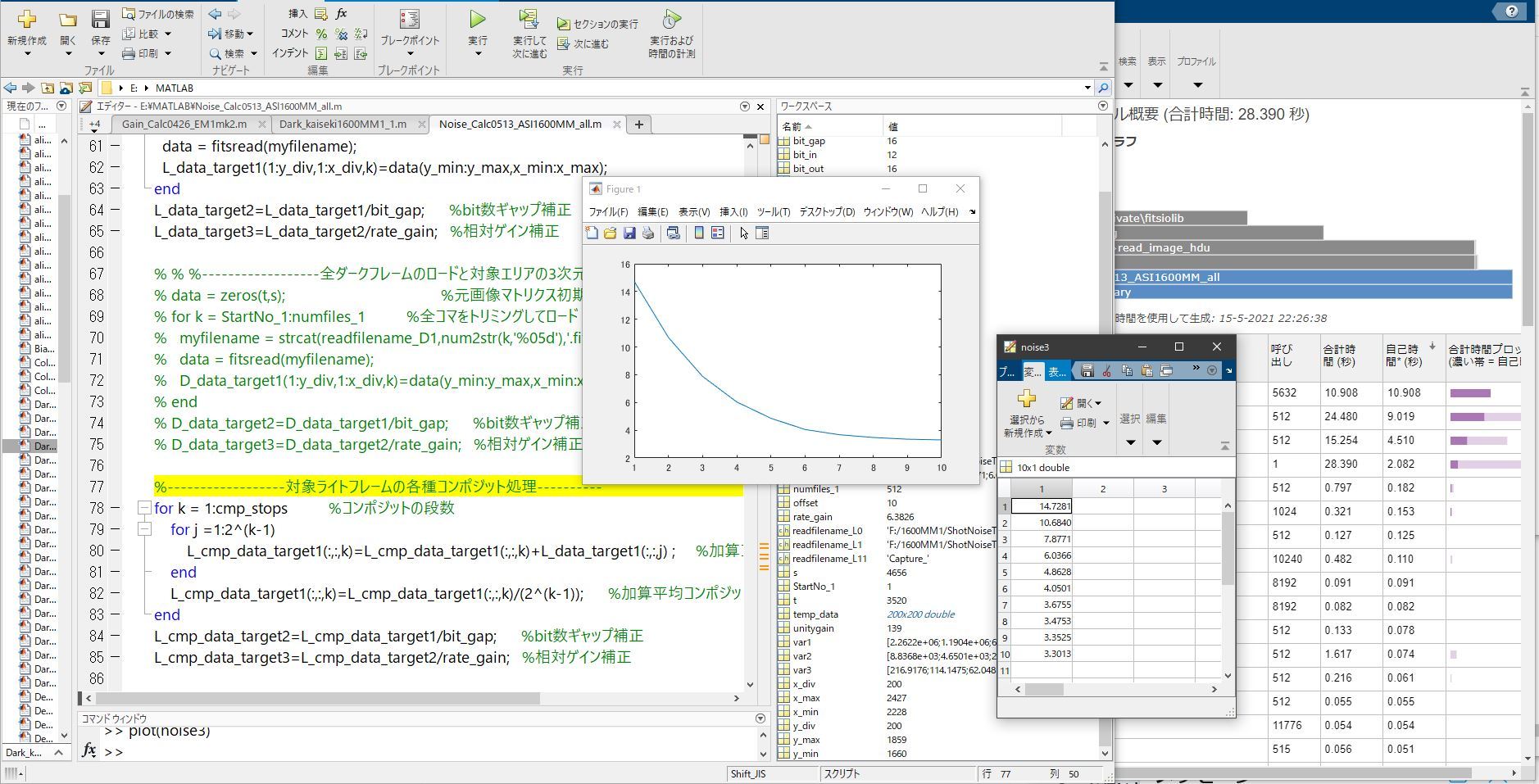
Task: Select the Edit Plot arrow tool in Figure 1
Action: point(743,233)
